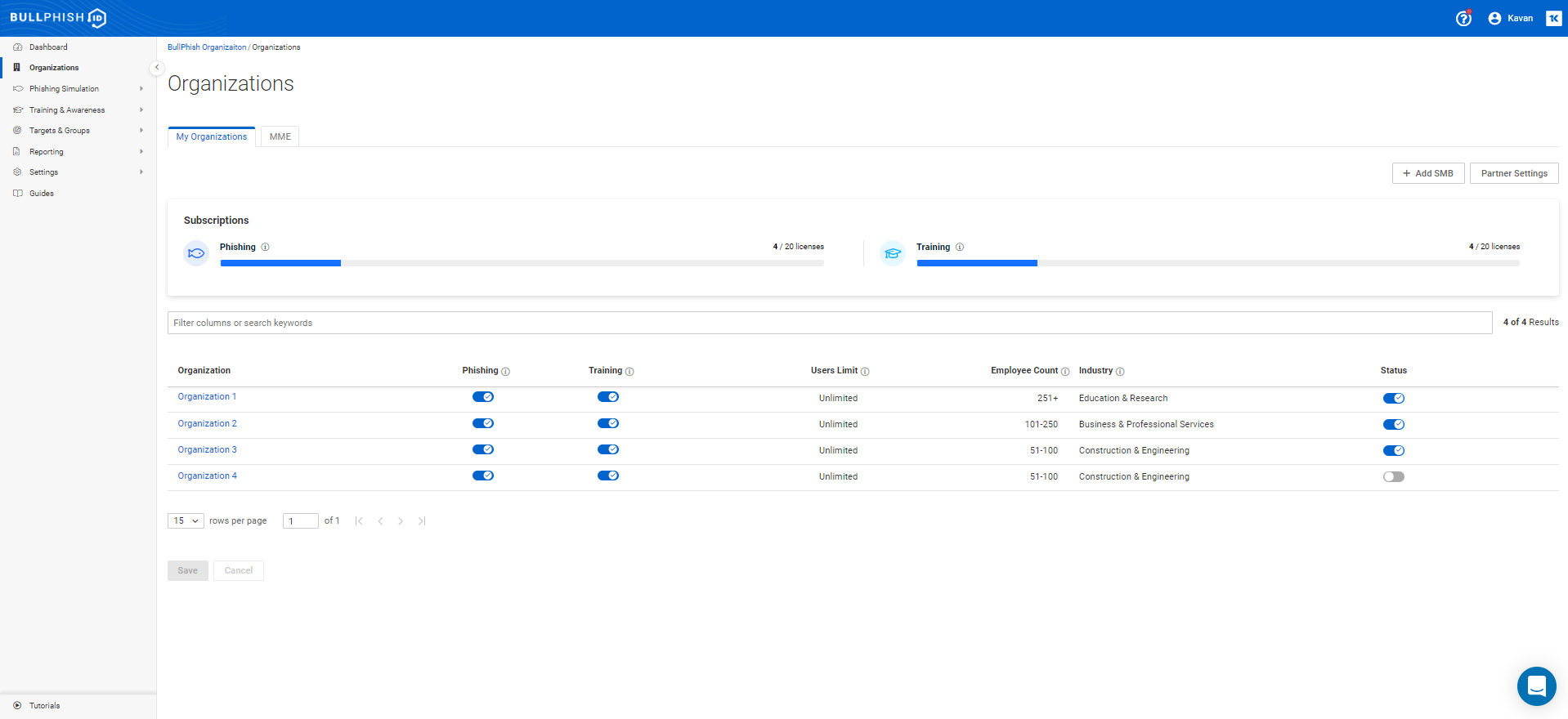Click the info icon beside Training column header

coord(629,372)
